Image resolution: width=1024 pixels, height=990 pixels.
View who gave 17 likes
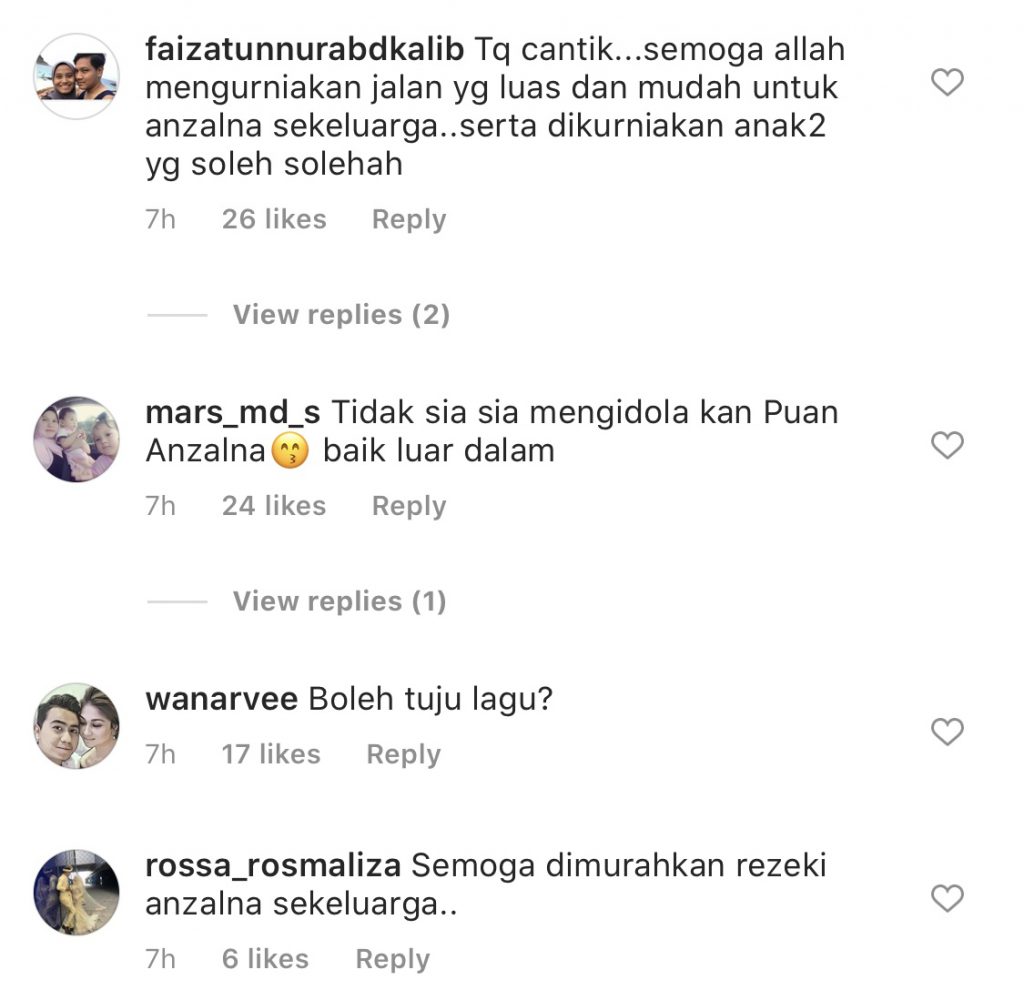(x=271, y=754)
